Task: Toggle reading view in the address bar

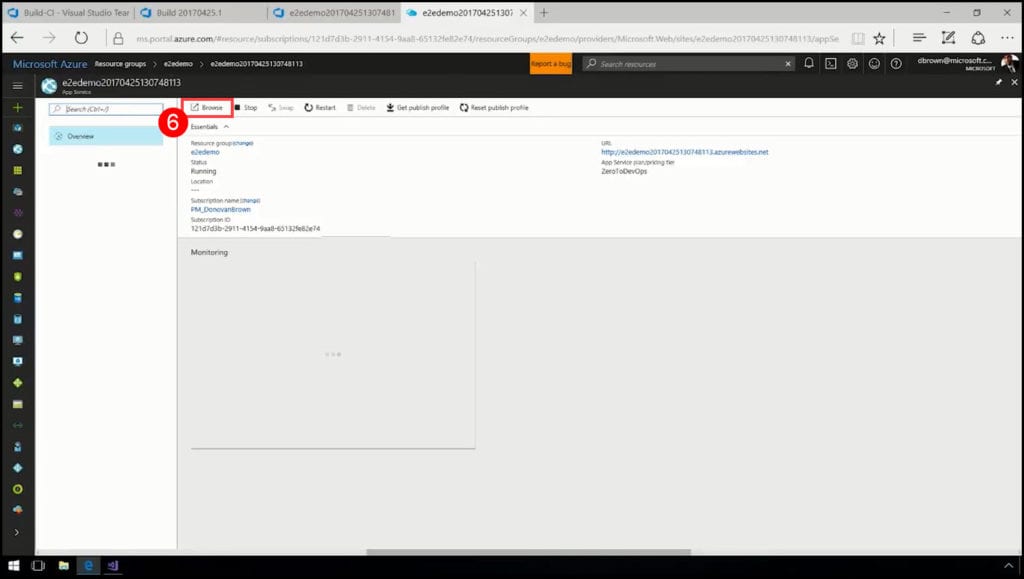Action: point(857,39)
